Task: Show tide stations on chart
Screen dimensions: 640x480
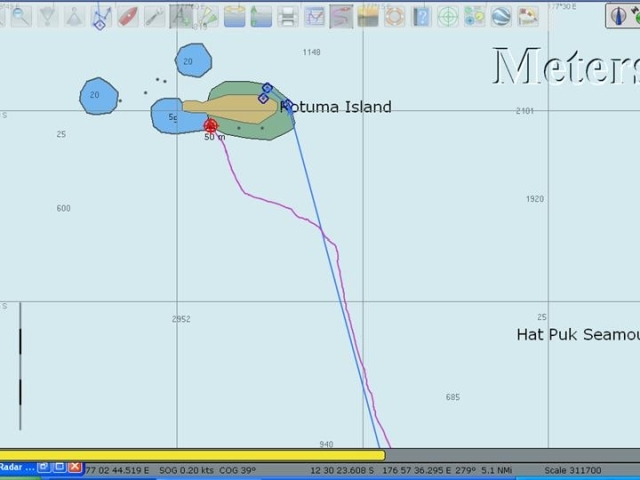Action: [x=261, y=15]
